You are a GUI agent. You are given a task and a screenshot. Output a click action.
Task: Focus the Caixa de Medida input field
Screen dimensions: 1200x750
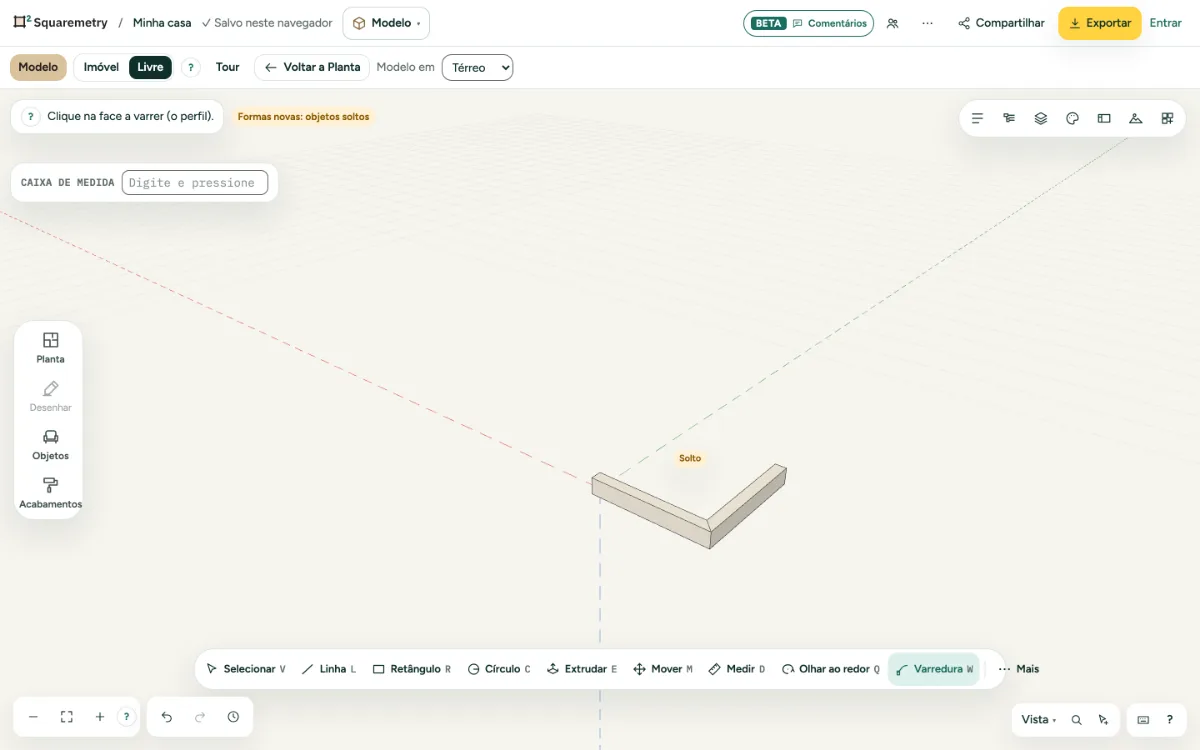[195, 182]
